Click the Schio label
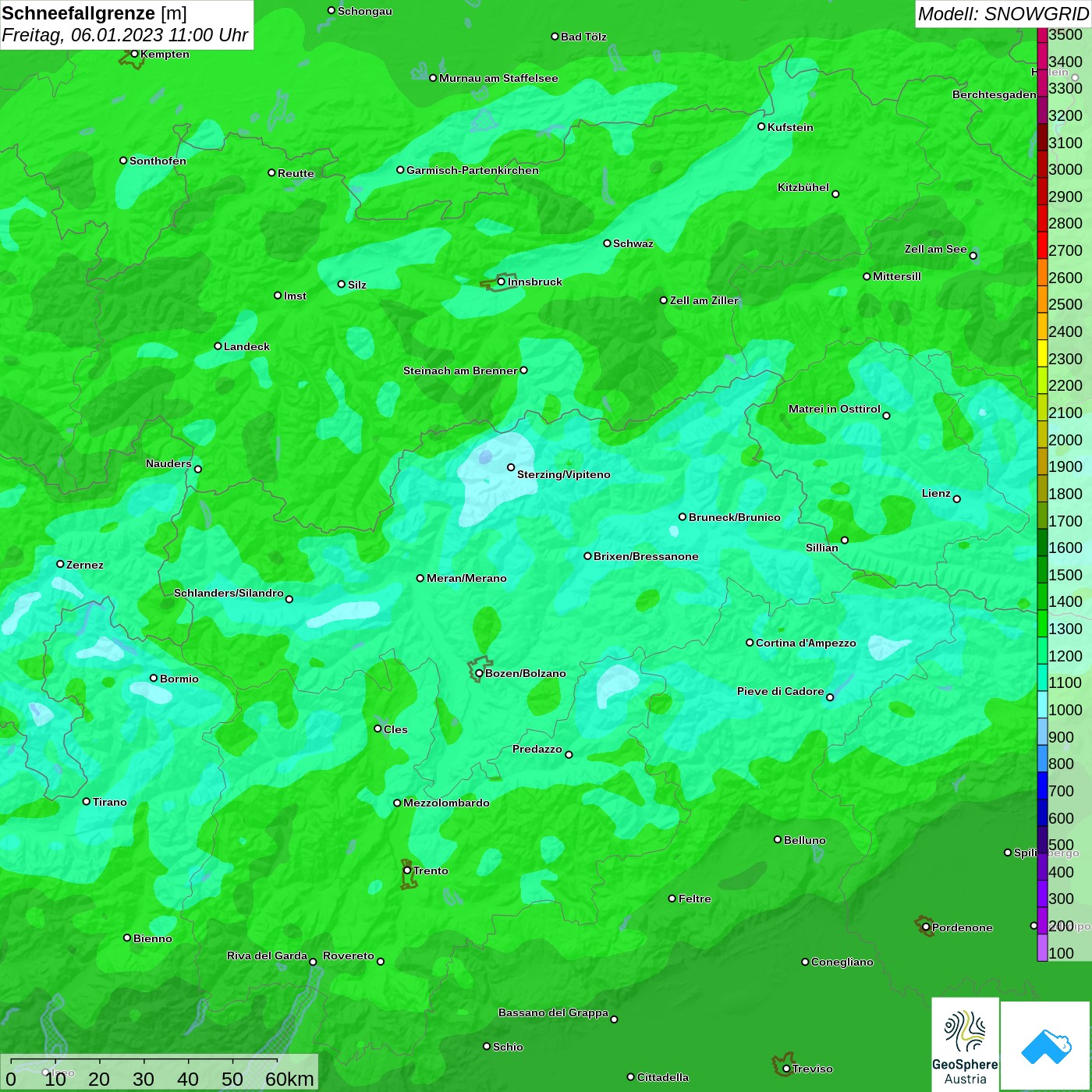 pyautogui.click(x=508, y=1047)
